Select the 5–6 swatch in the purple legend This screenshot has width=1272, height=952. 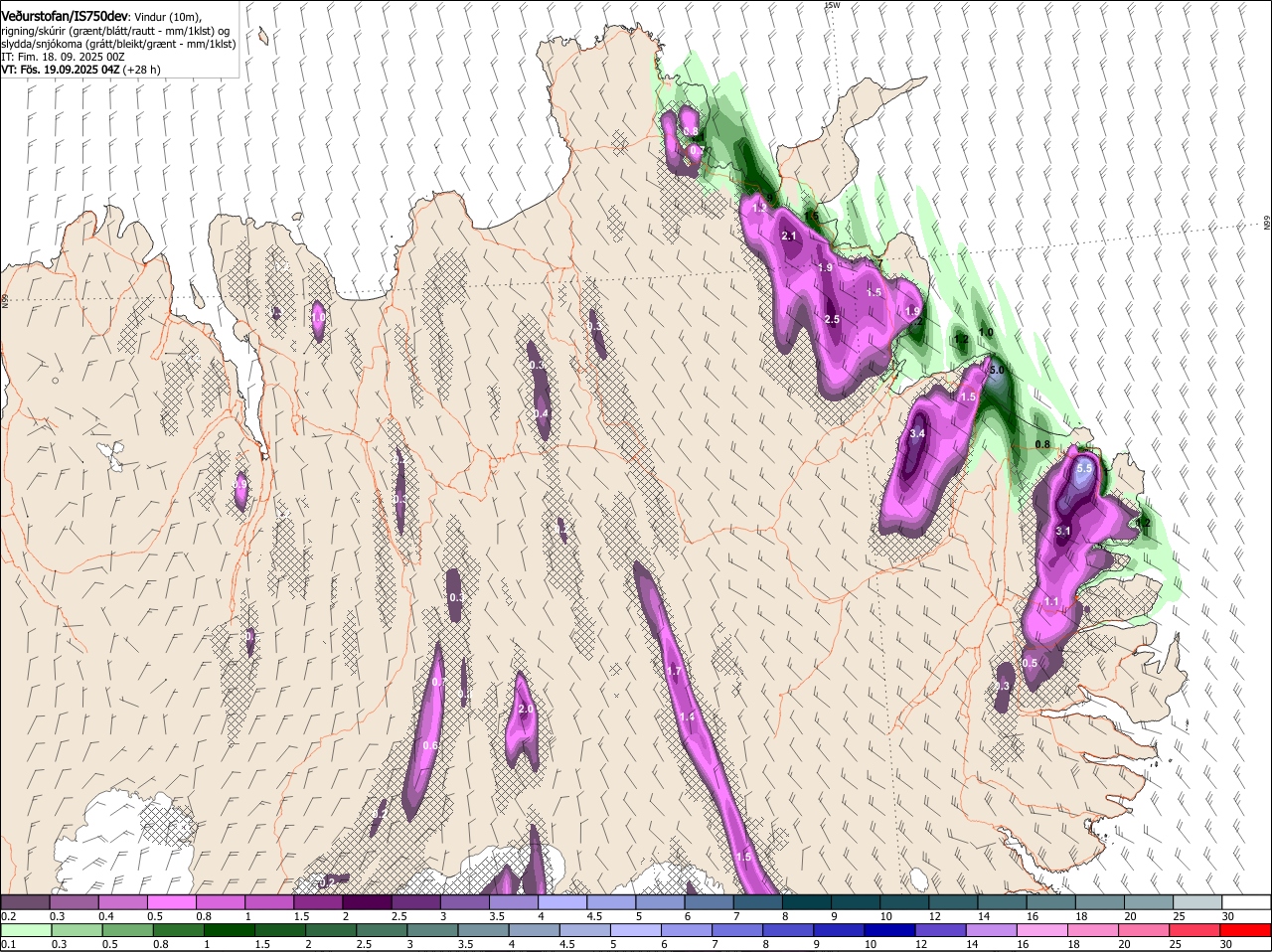click(x=658, y=902)
